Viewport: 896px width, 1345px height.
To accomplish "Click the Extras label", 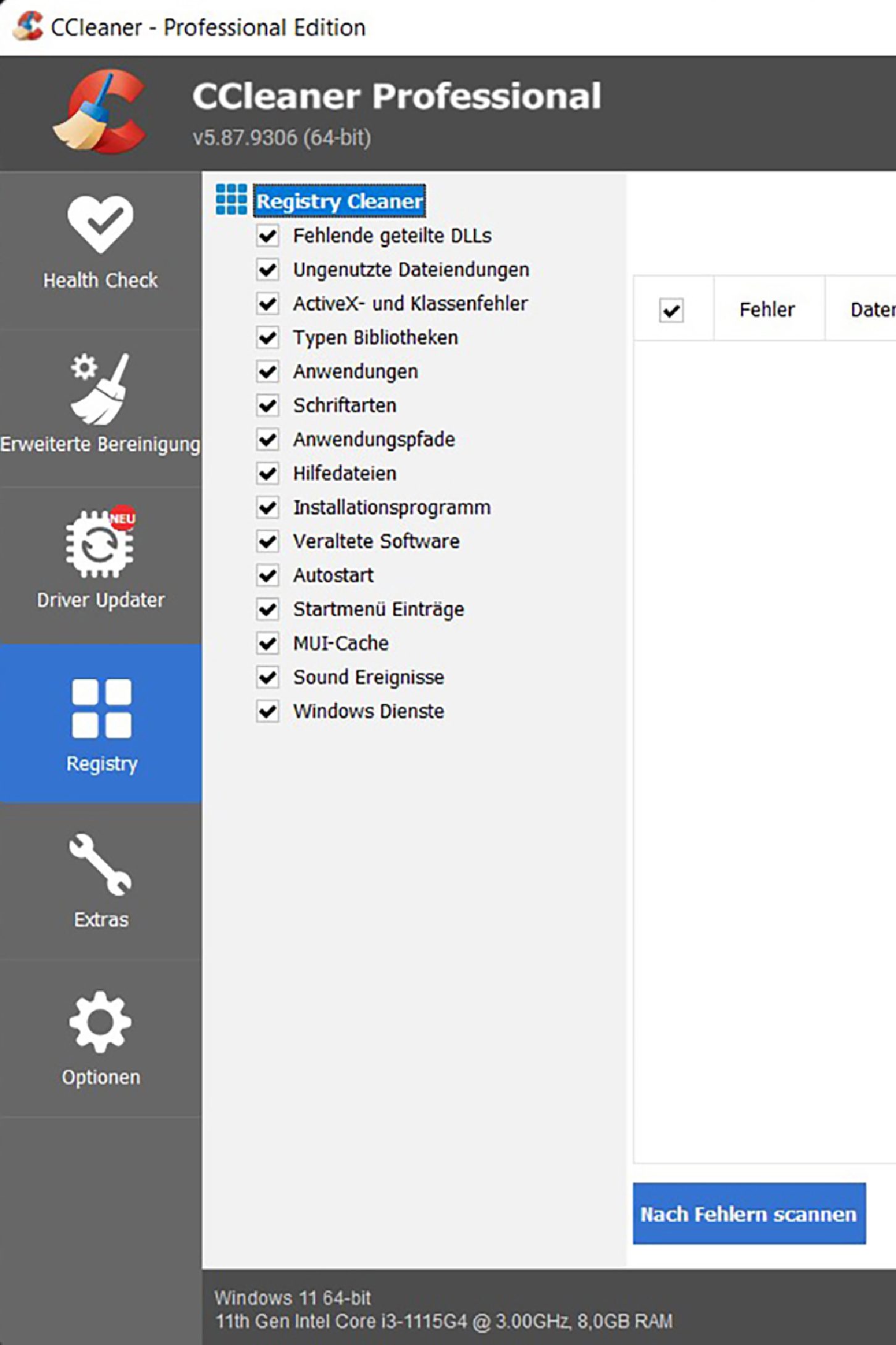I will [x=101, y=920].
